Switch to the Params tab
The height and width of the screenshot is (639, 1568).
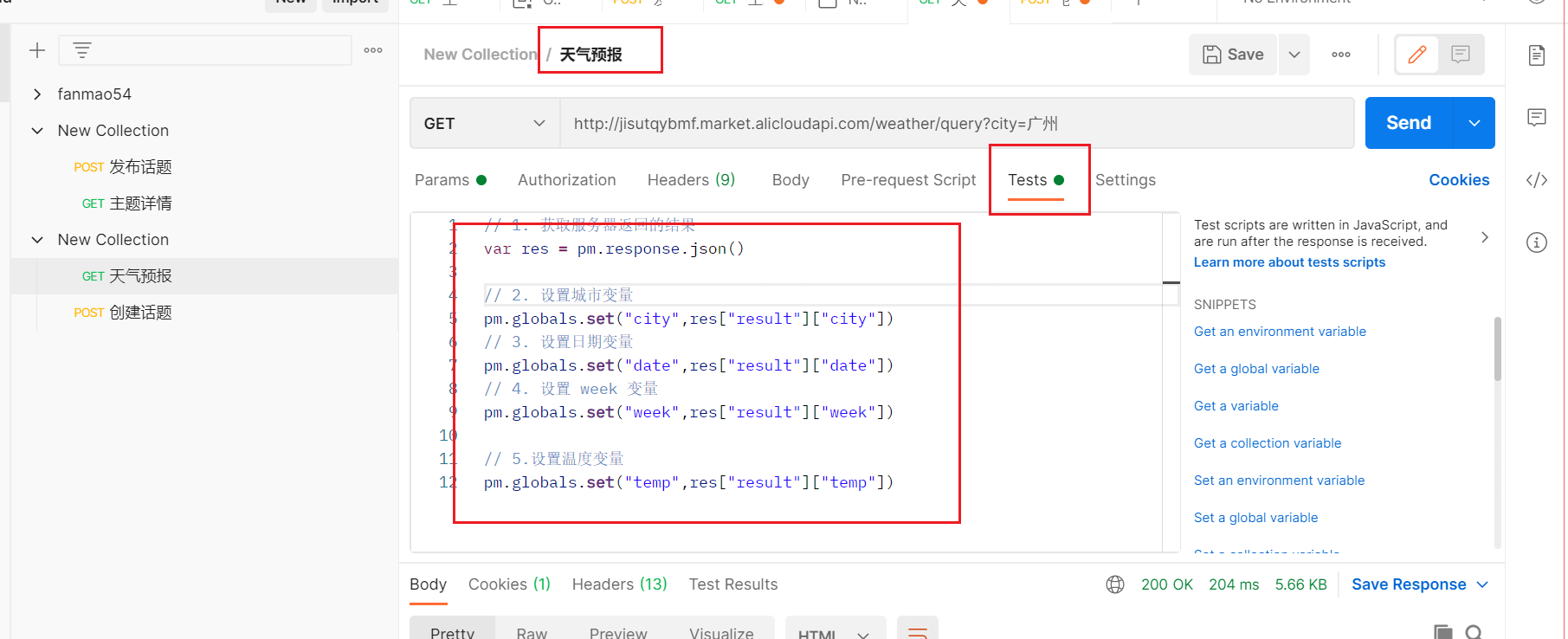[x=450, y=180]
